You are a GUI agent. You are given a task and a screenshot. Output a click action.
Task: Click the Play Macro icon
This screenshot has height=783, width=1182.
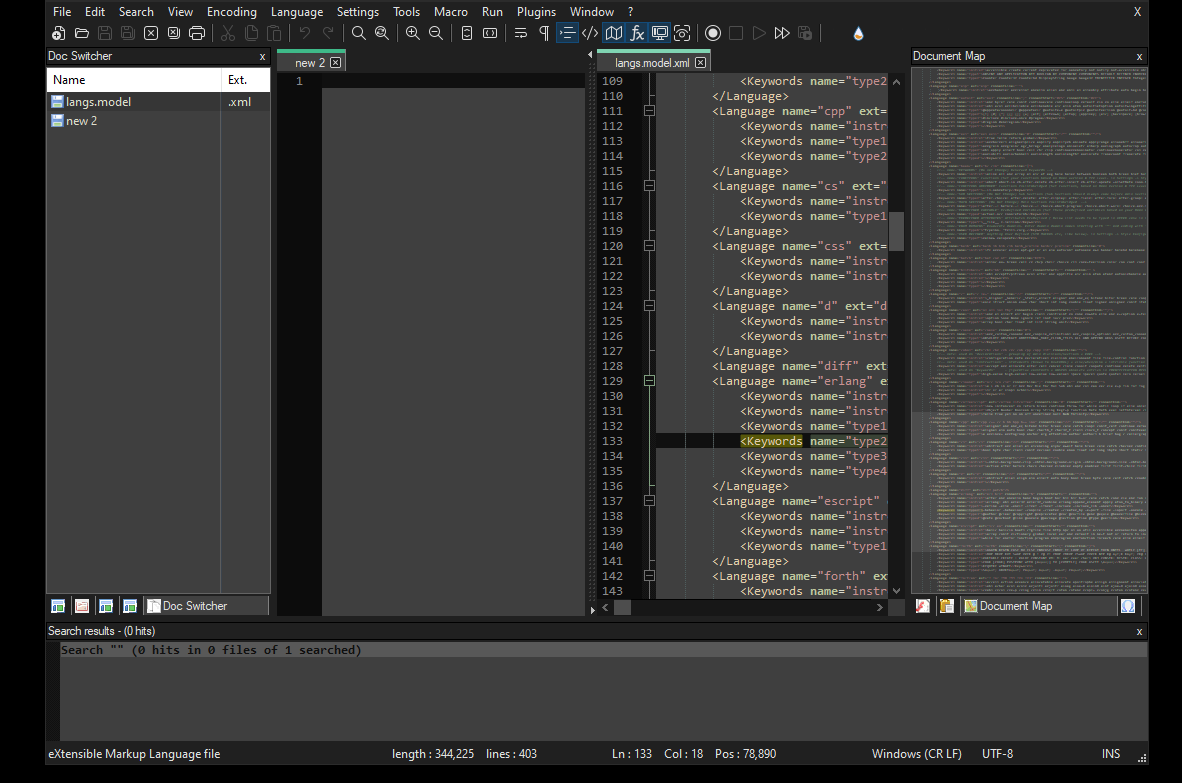758,33
